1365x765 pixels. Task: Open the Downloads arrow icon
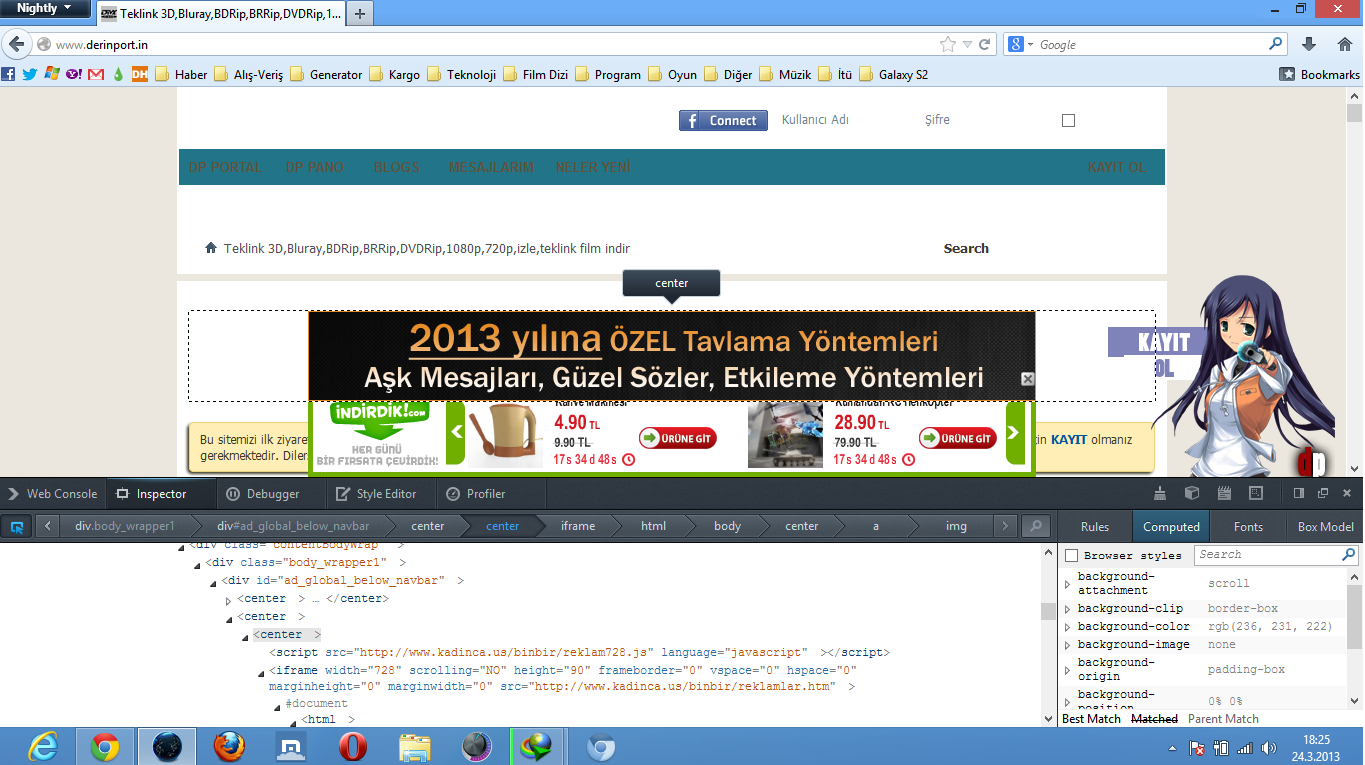[1309, 44]
